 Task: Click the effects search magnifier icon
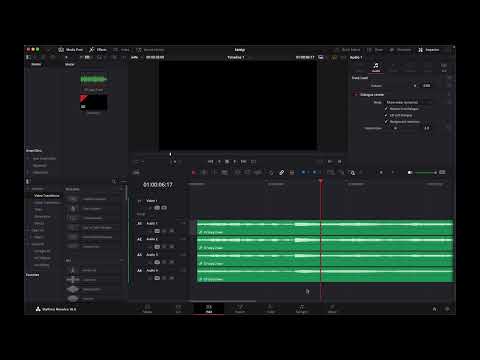pos(114,181)
